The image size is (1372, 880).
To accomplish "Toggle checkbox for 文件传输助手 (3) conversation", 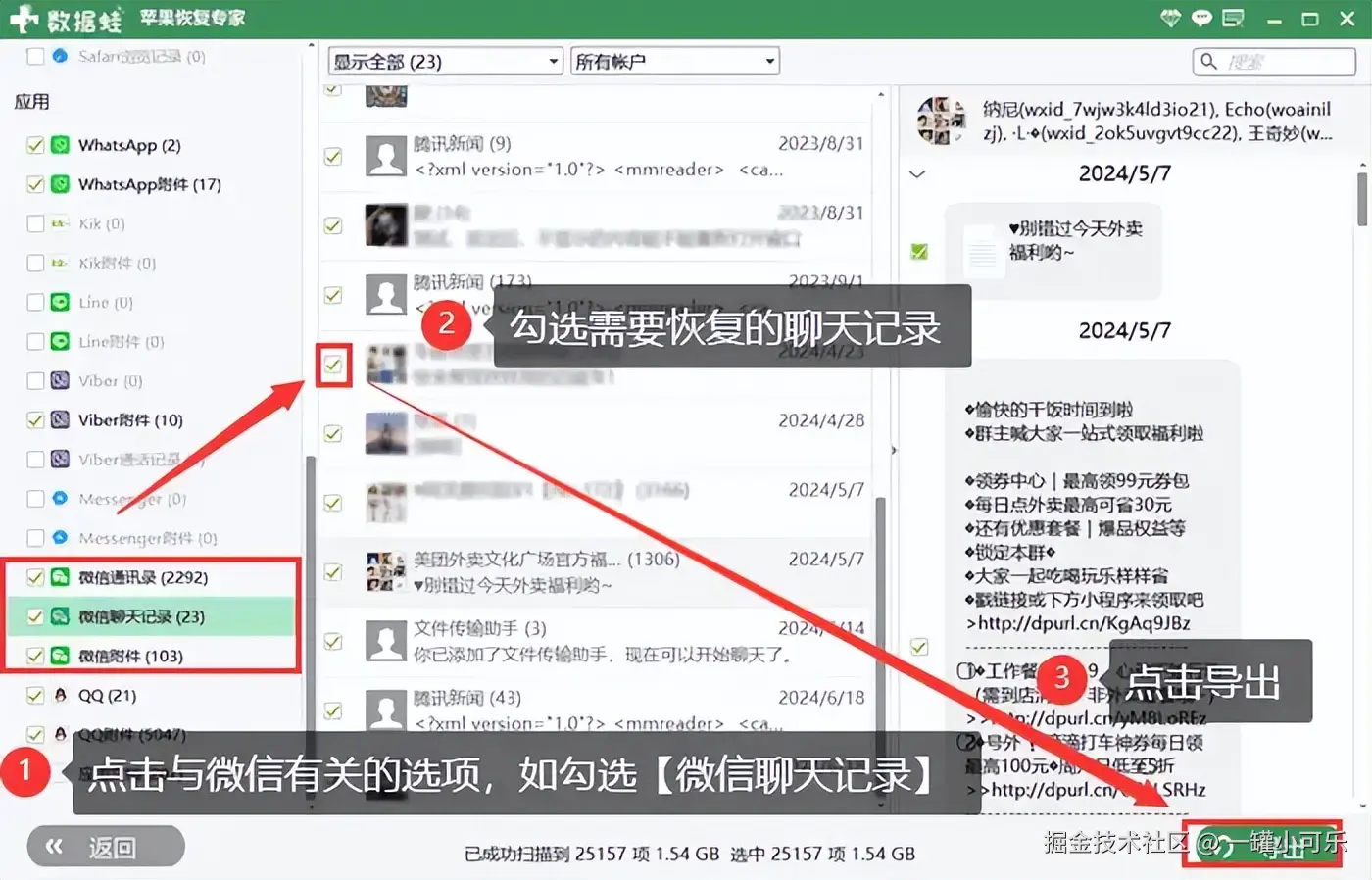I will (x=333, y=642).
